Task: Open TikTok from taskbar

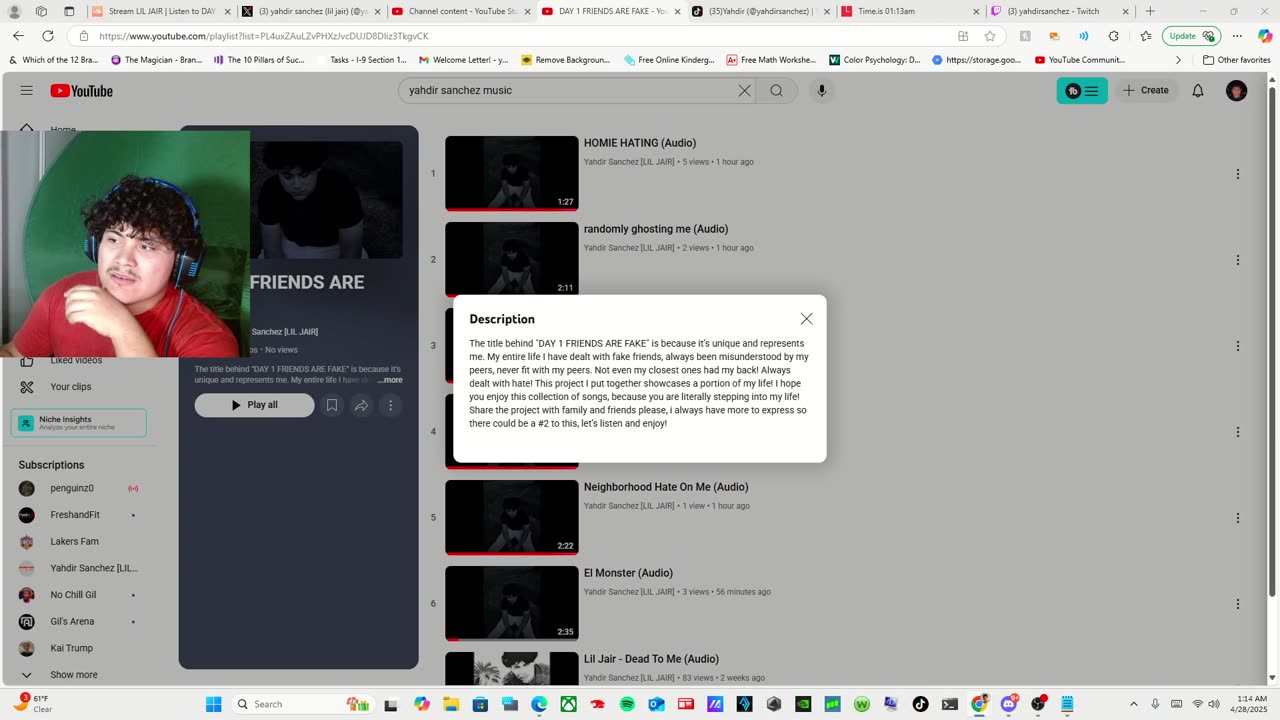Action: 920,704
